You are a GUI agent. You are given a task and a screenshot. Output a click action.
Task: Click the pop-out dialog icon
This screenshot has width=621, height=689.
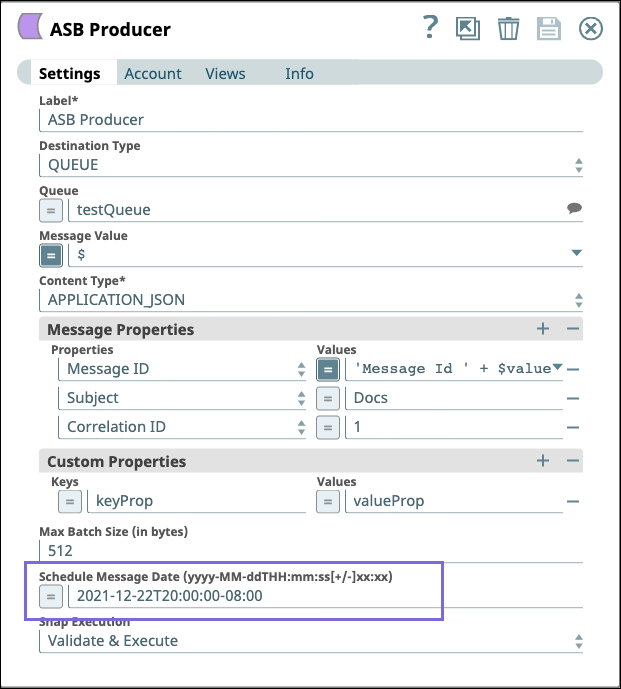(468, 29)
